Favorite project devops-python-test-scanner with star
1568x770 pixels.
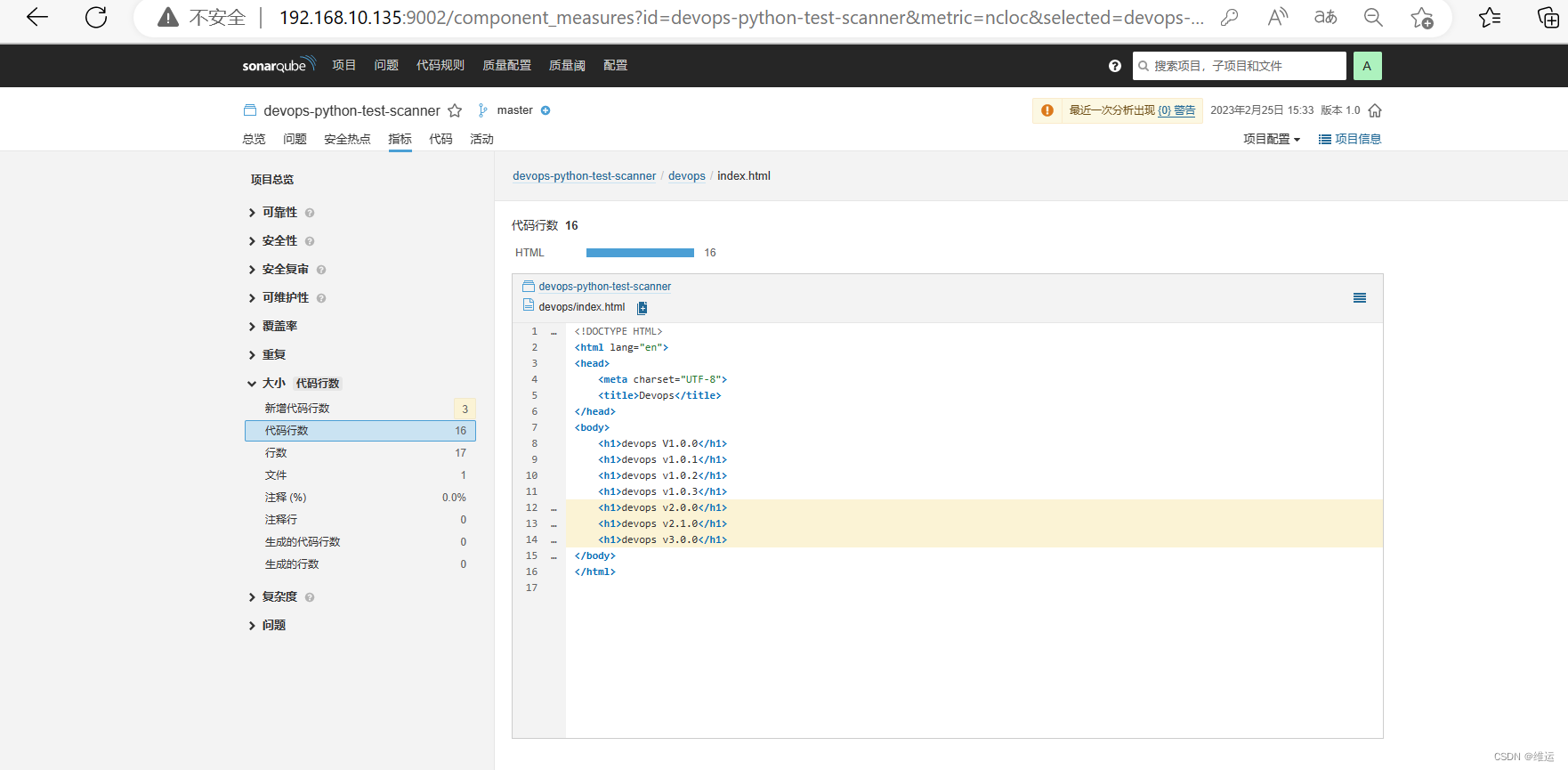[455, 110]
